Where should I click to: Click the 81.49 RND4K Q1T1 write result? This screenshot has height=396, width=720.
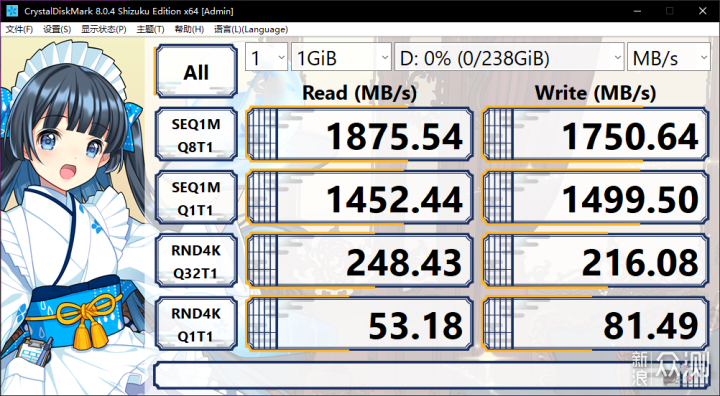click(x=596, y=324)
